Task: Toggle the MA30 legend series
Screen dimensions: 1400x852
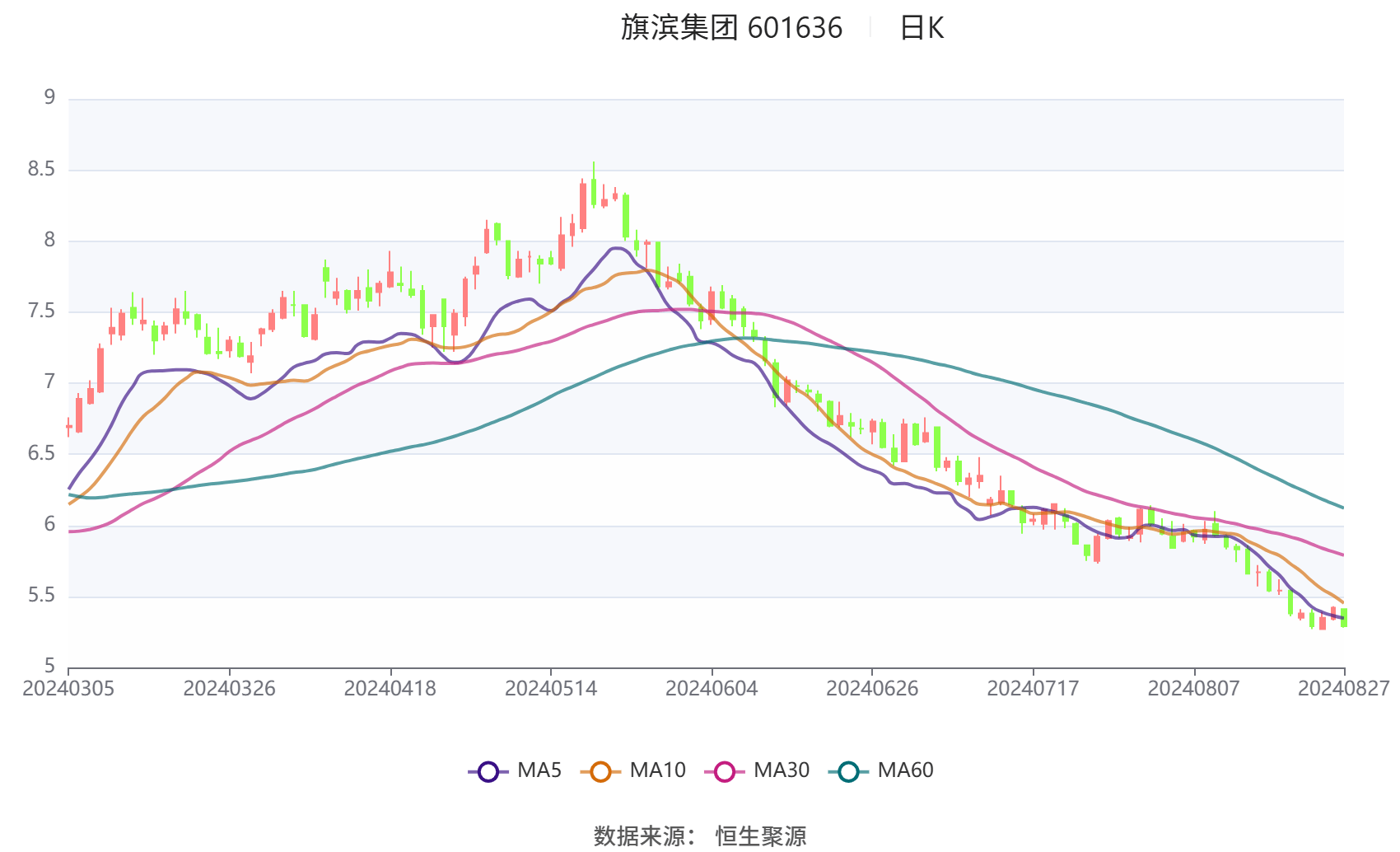Action: pos(757,771)
